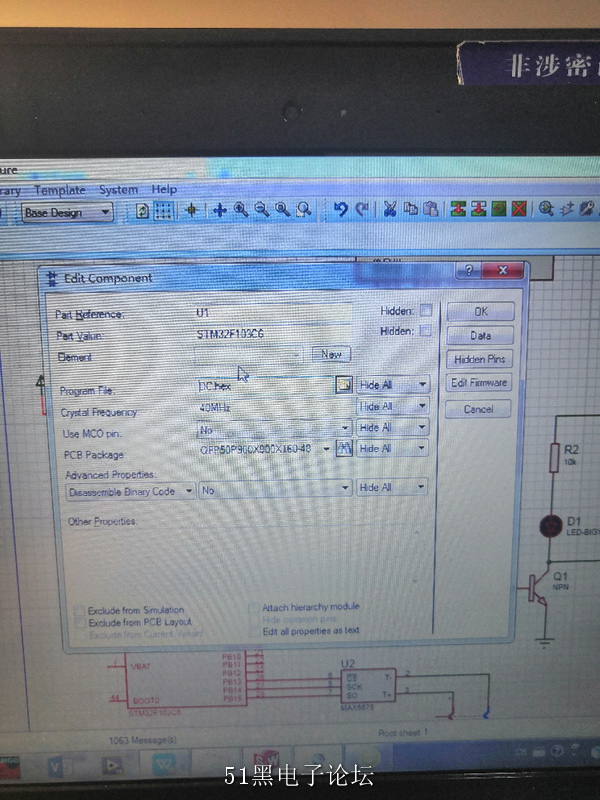The width and height of the screenshot is (600, 800).
Task: Click the center at cursor pan icon
Action: [220, 210]
